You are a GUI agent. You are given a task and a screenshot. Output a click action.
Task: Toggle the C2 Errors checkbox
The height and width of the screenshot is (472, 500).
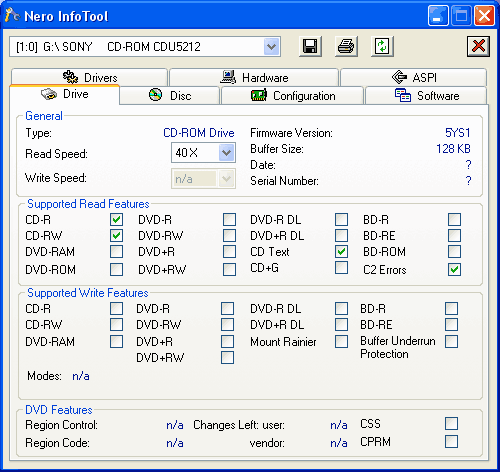454,269
